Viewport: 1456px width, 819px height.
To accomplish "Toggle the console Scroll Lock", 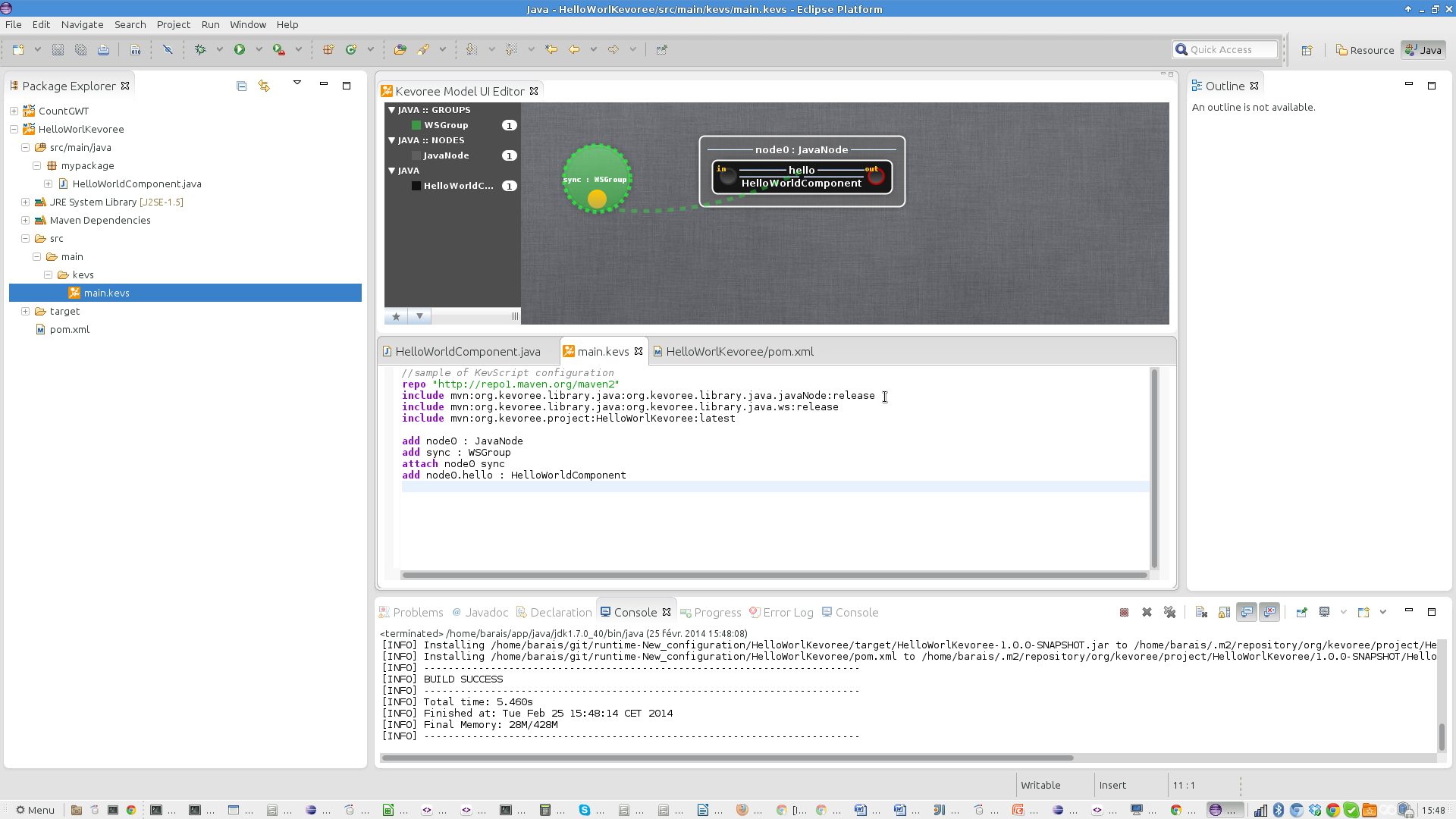I will (x=1224, y=612).
